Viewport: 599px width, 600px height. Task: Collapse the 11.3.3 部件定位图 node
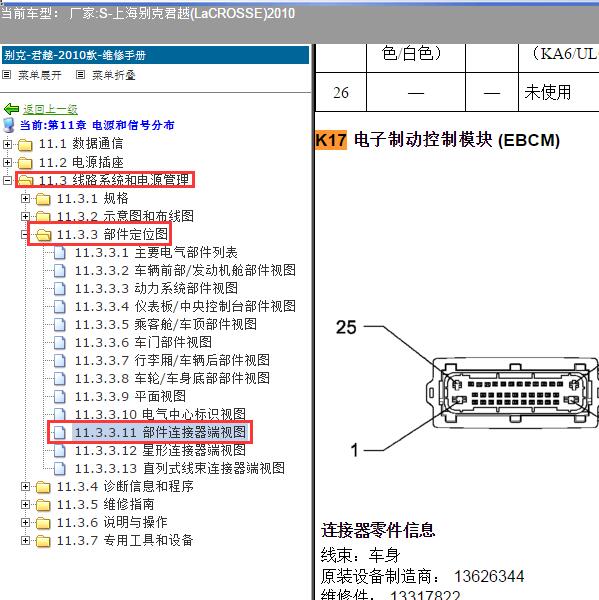click(x=25, y=234)
